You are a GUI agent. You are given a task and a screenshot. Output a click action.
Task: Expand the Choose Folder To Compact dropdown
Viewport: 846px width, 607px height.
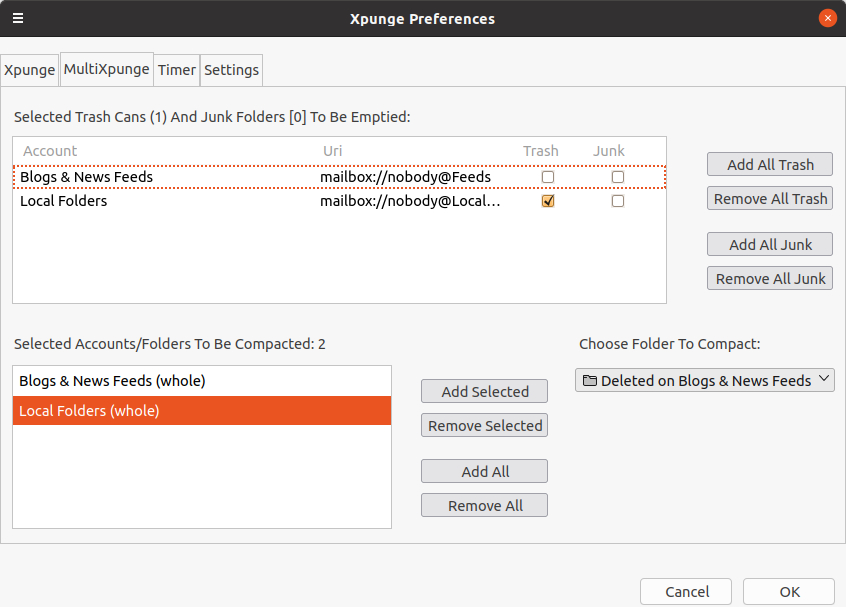click(x=705, y=380)
